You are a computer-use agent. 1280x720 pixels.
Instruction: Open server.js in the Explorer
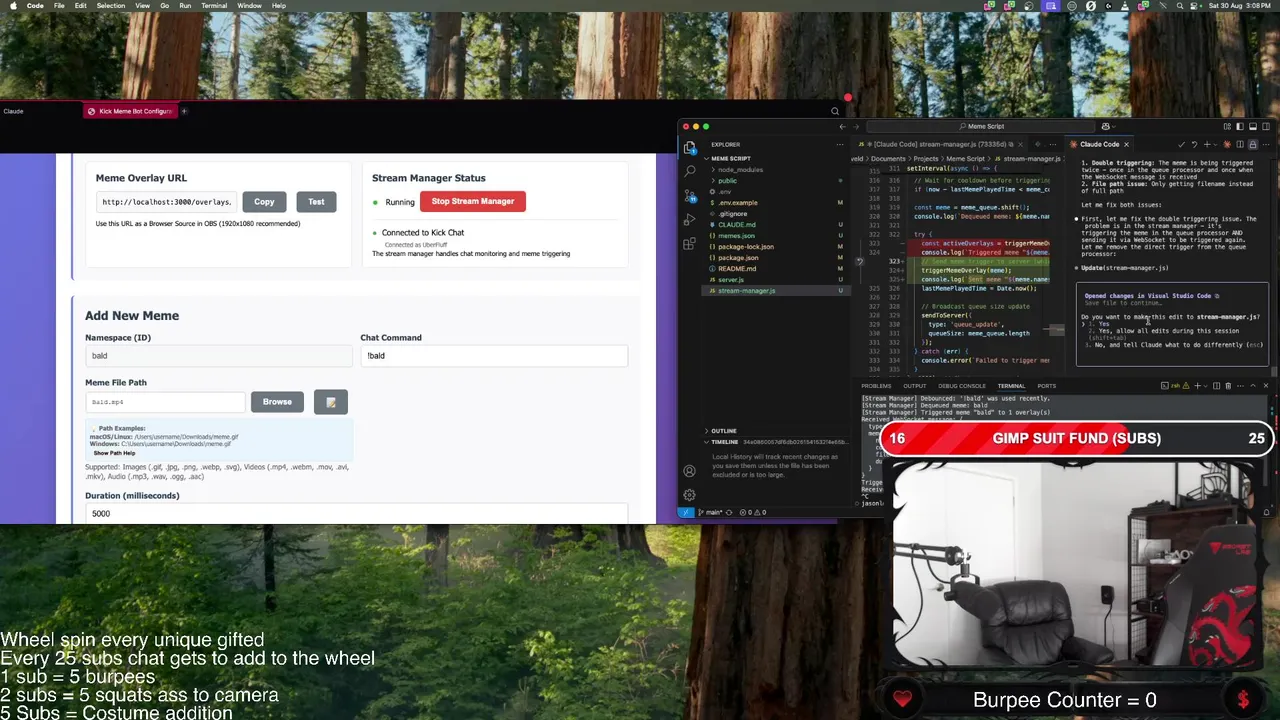pyautogui.click(x=731, y=279)
